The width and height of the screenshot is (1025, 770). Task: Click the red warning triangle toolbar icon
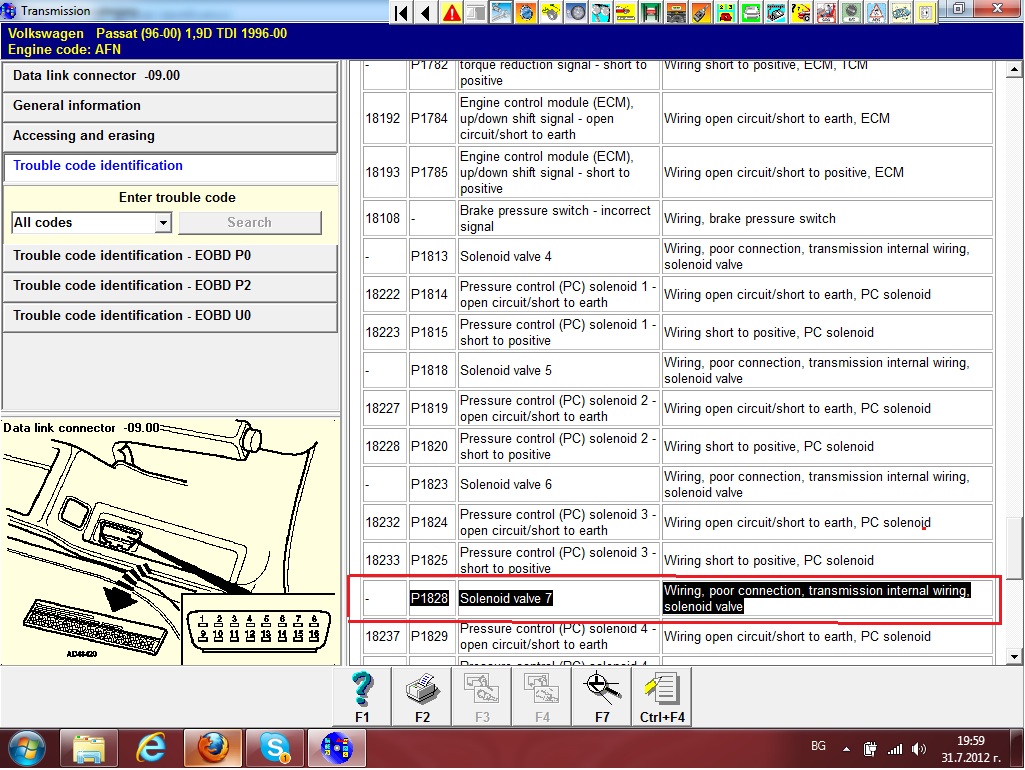[x=452, y=13]
